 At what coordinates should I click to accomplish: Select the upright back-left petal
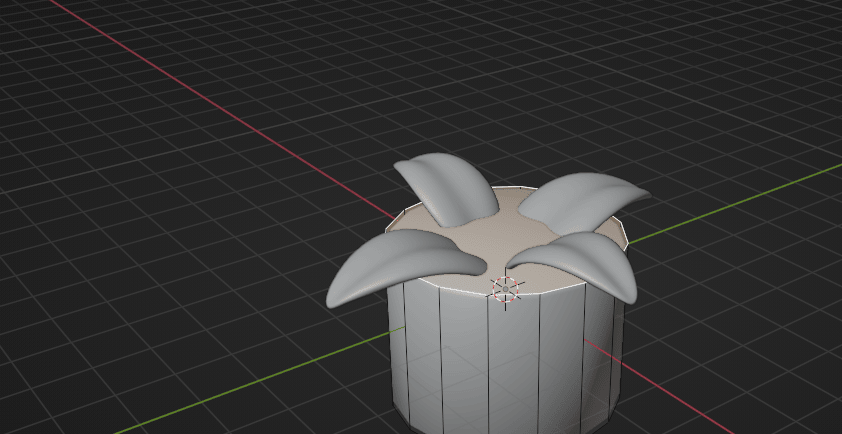coord(450,186)
